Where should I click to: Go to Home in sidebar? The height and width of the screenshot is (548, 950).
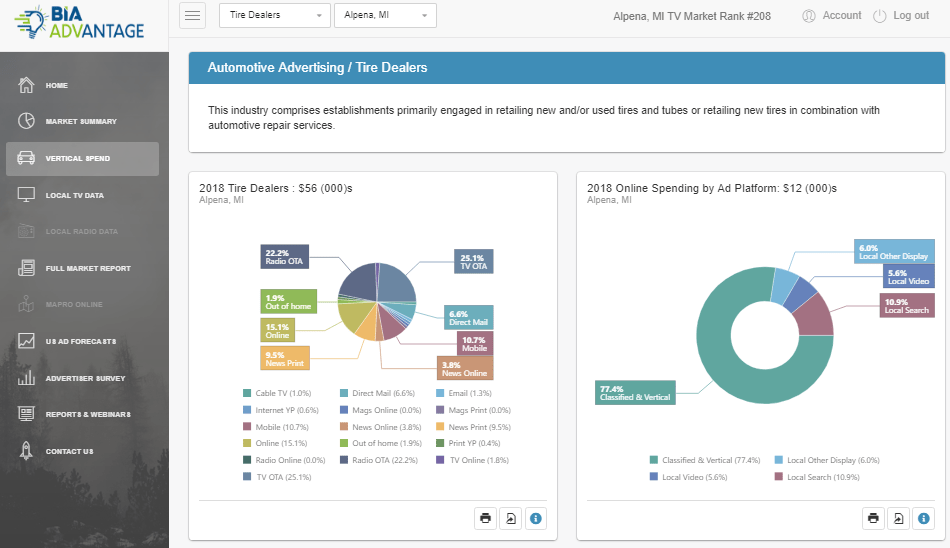(82, 85)
